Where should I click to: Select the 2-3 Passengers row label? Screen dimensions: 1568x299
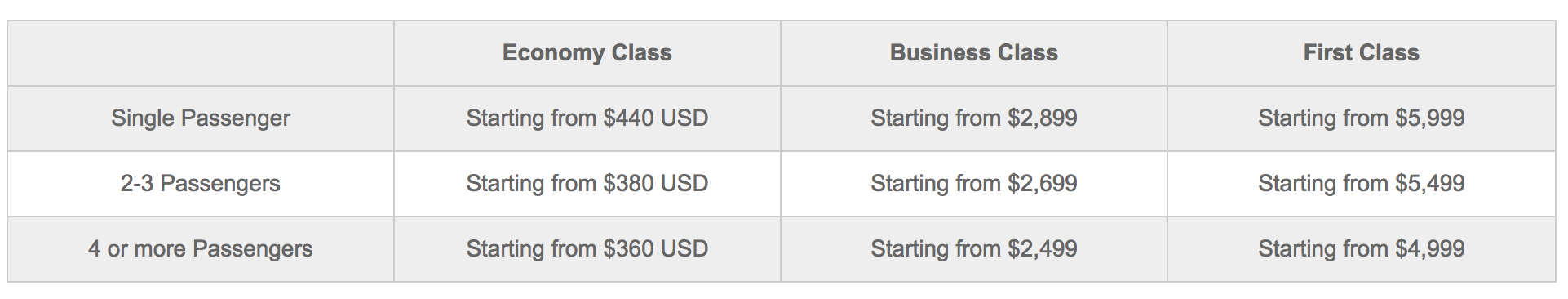point(201,184)
